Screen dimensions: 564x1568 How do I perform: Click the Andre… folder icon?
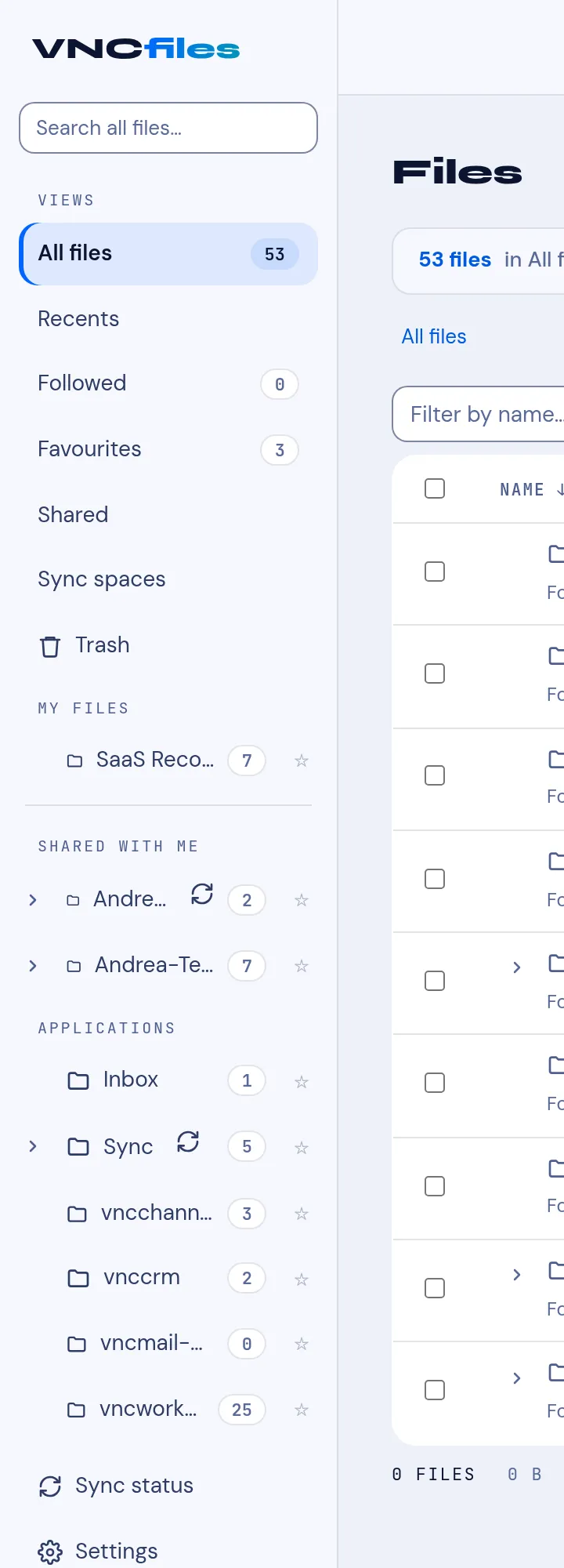73,900
